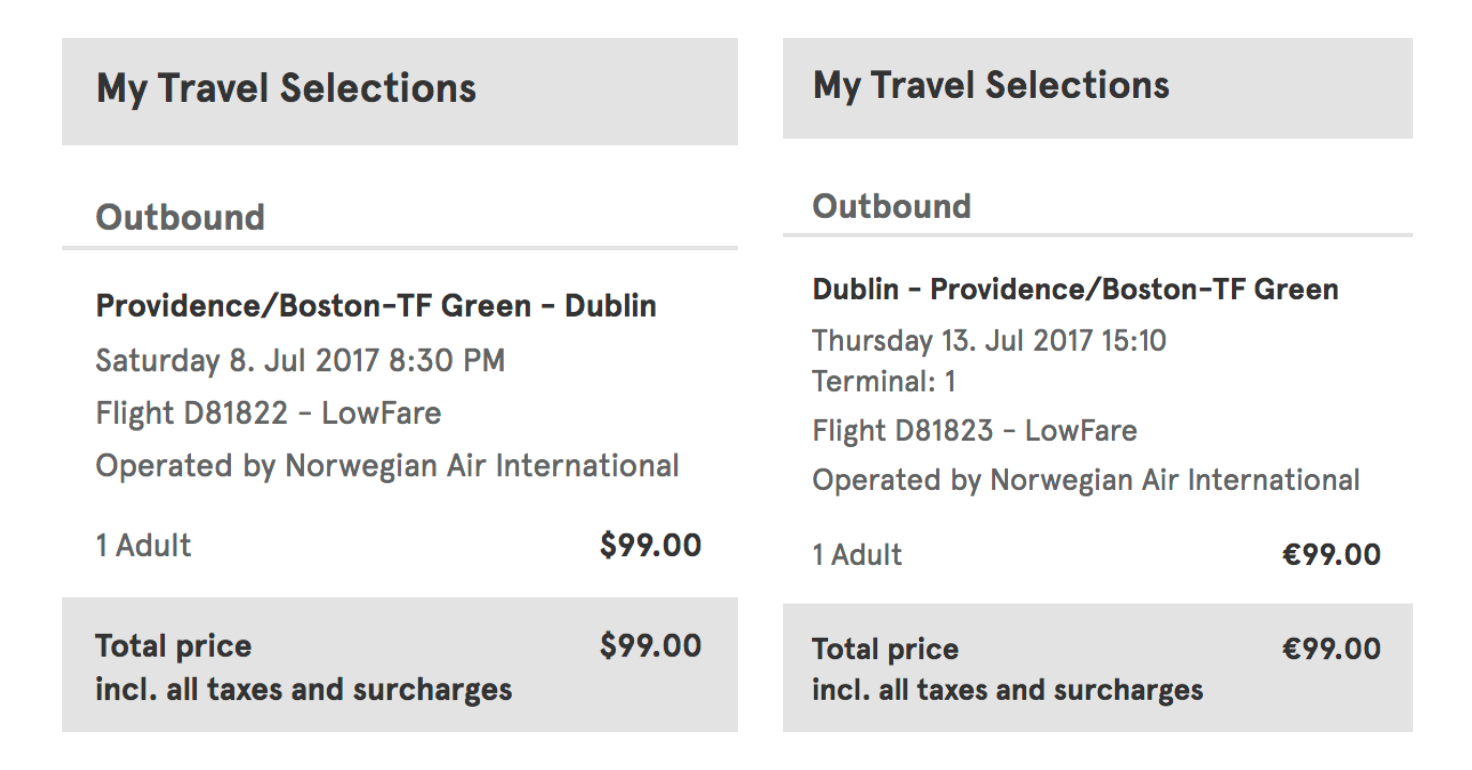The width and height of the screenshot is (1472, 770).
Task: Click the €99.00 total price amount
Action: tap(1331, 649)
